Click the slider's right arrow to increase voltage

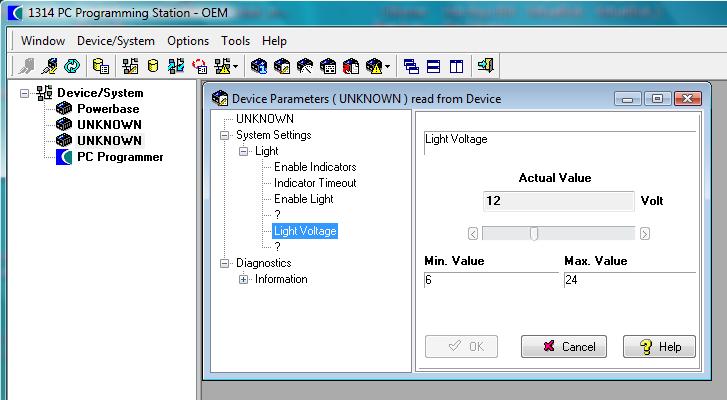[645, 234]
